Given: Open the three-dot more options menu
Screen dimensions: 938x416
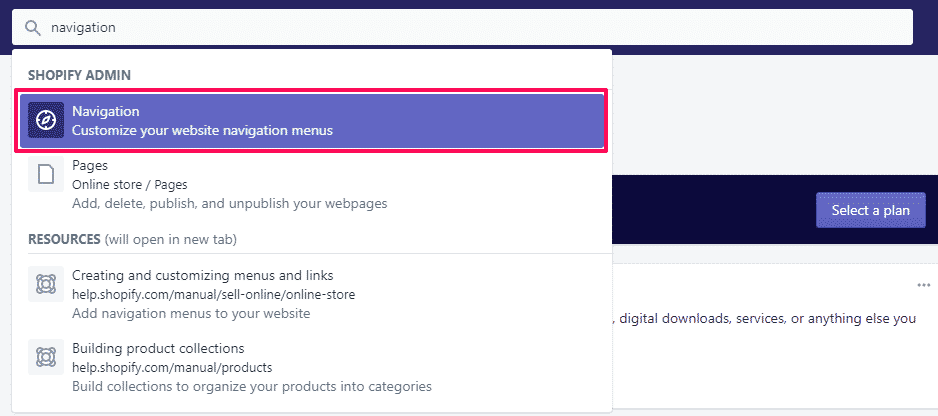Looking at the screenshot, I should 923,285.
